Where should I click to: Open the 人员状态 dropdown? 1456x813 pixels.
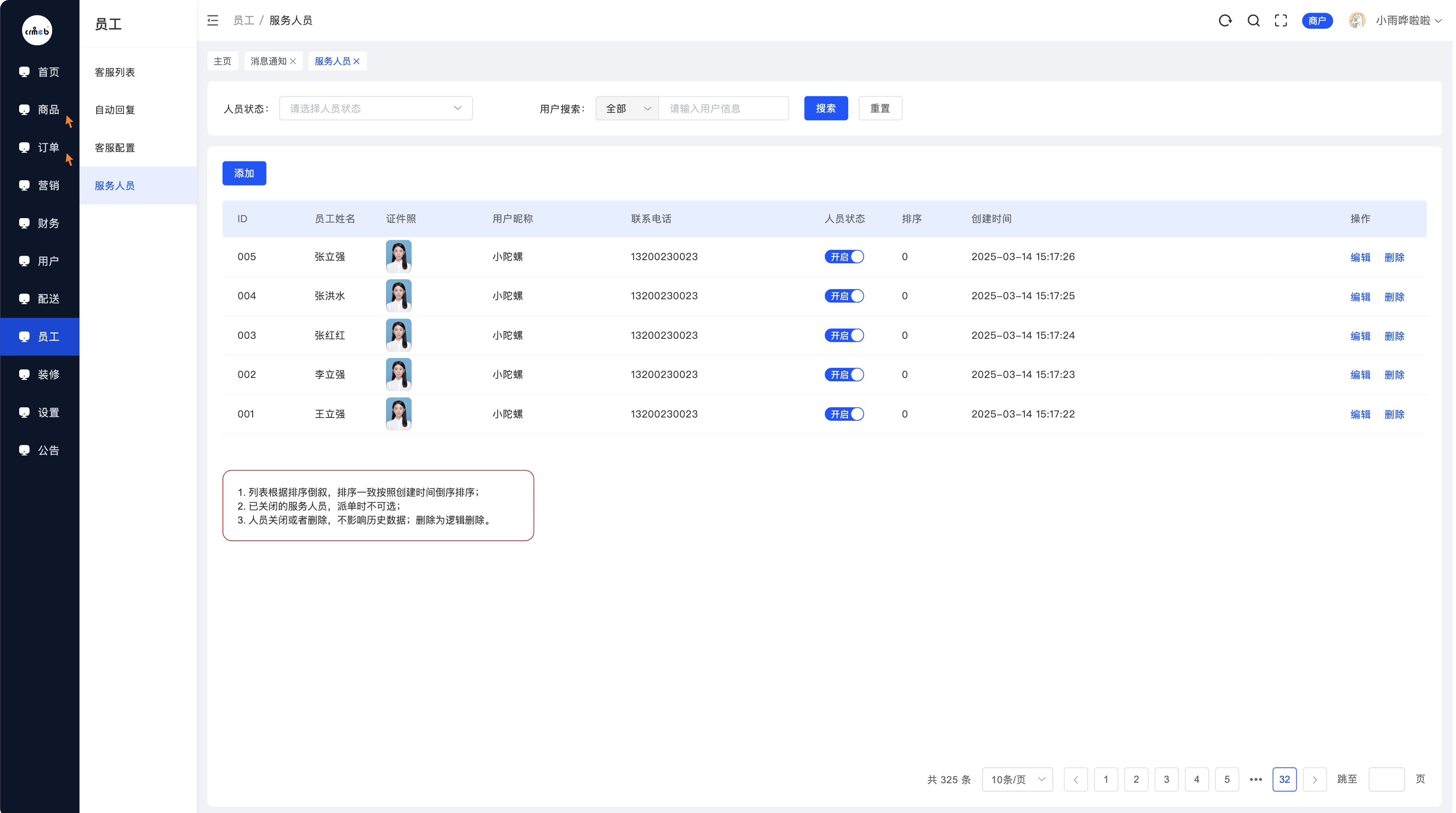pyautogui.click(x=376, y=108)
